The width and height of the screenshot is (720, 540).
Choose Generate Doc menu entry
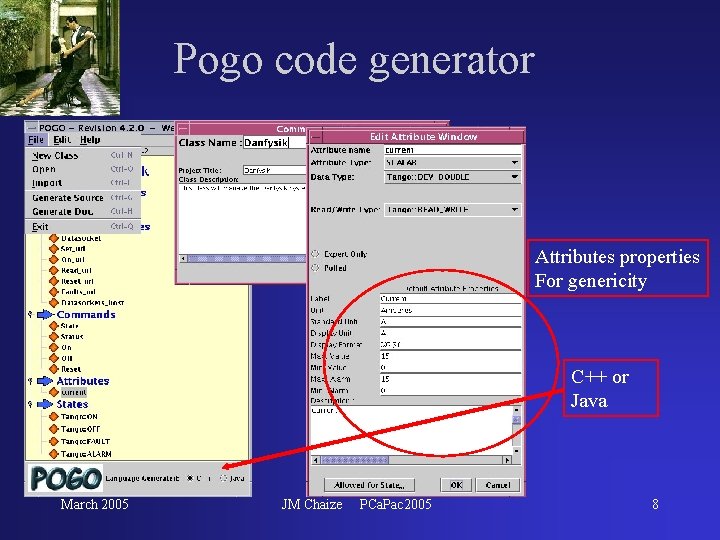[x=83, y=212]
